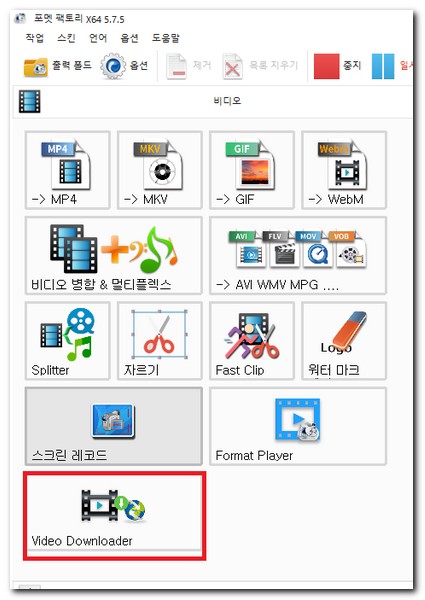Open the 작업 menu
Viewport: 425px width, 600px height.
(34, 38)
